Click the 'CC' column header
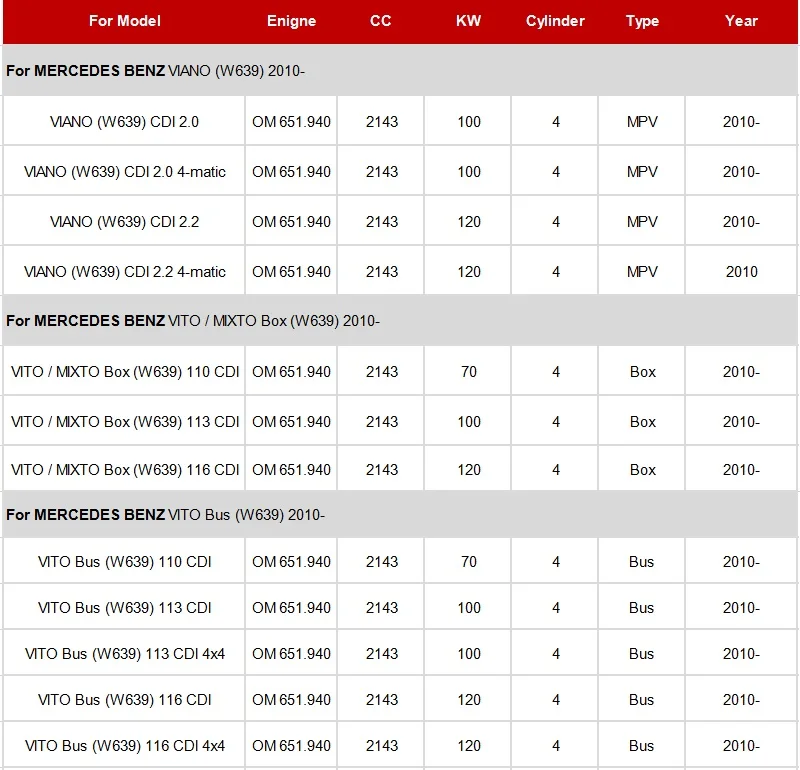Screen dimensions: 800x770 click(381, 21)
